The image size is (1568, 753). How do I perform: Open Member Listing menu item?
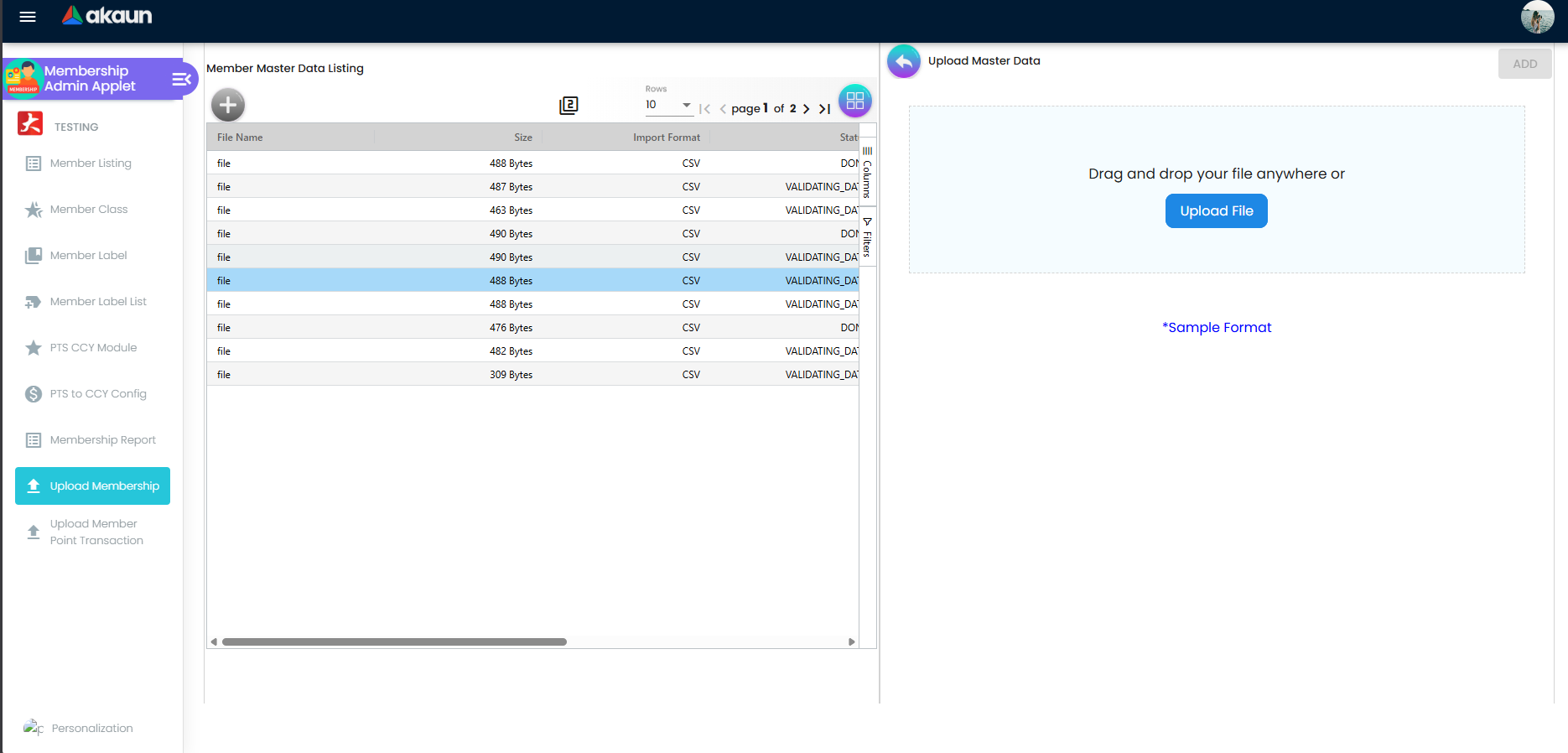click(x=92, y=164)
